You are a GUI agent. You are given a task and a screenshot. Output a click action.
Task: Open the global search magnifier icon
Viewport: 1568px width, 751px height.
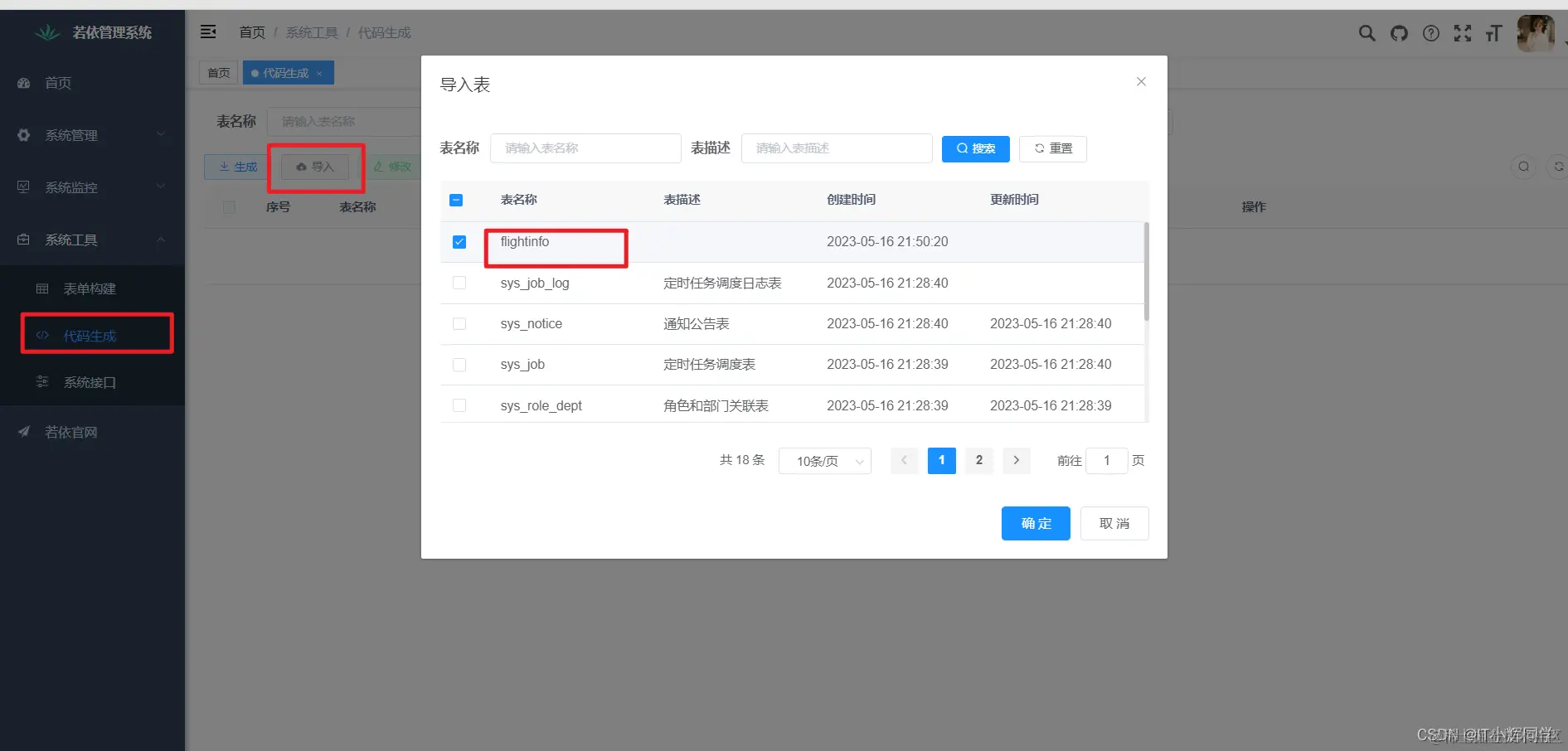coord(1365,33)
